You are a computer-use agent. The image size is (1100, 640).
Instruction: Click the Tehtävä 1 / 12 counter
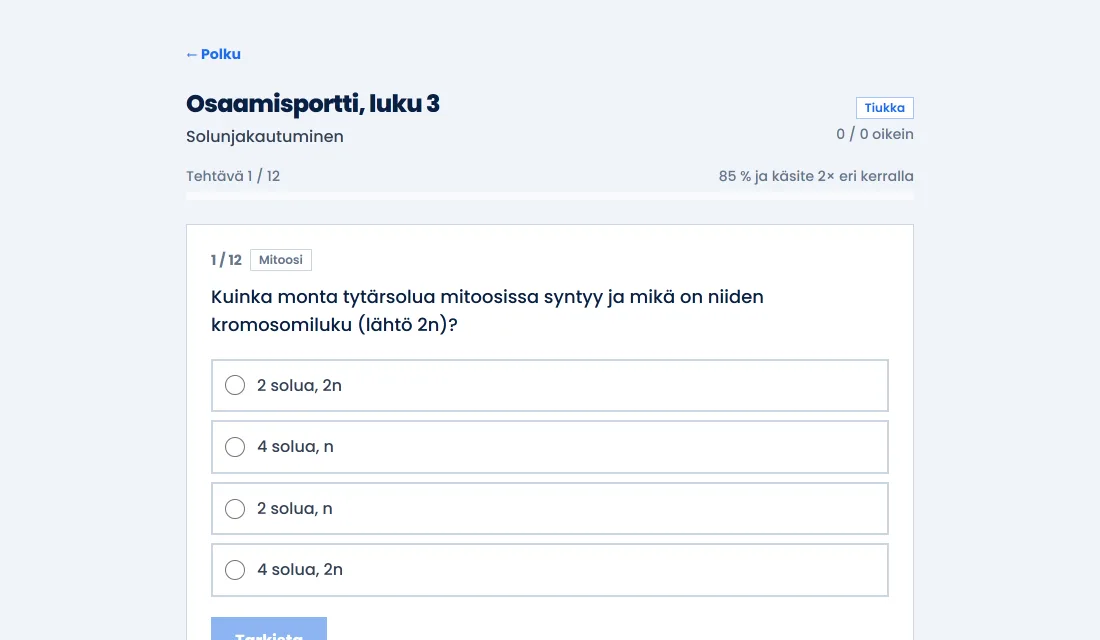click(x=233, y=176)
